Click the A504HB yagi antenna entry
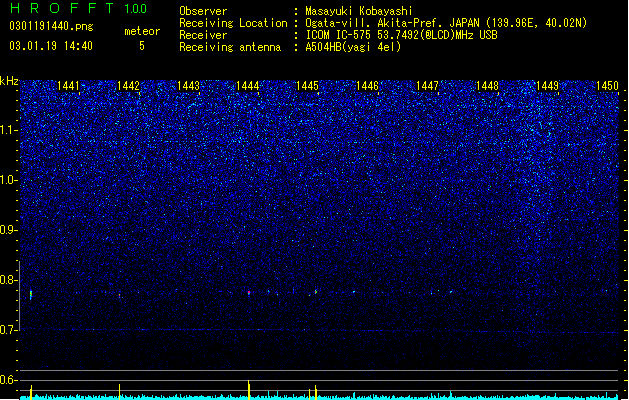This screenshot has width=629, height=400. click(353, 47)
